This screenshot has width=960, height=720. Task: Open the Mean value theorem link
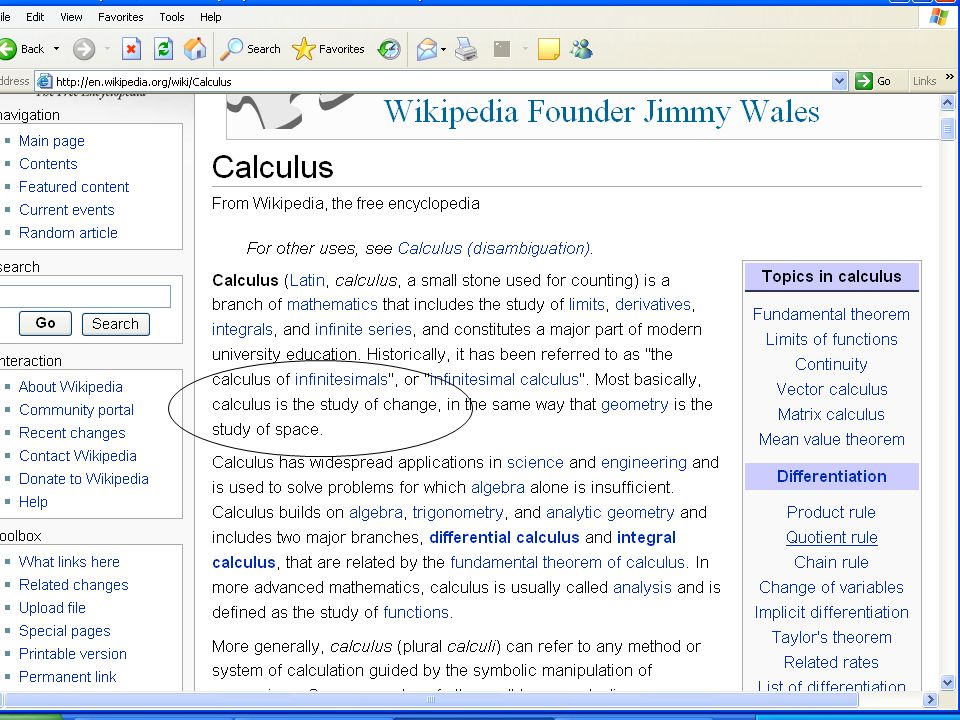coord(831,439)
